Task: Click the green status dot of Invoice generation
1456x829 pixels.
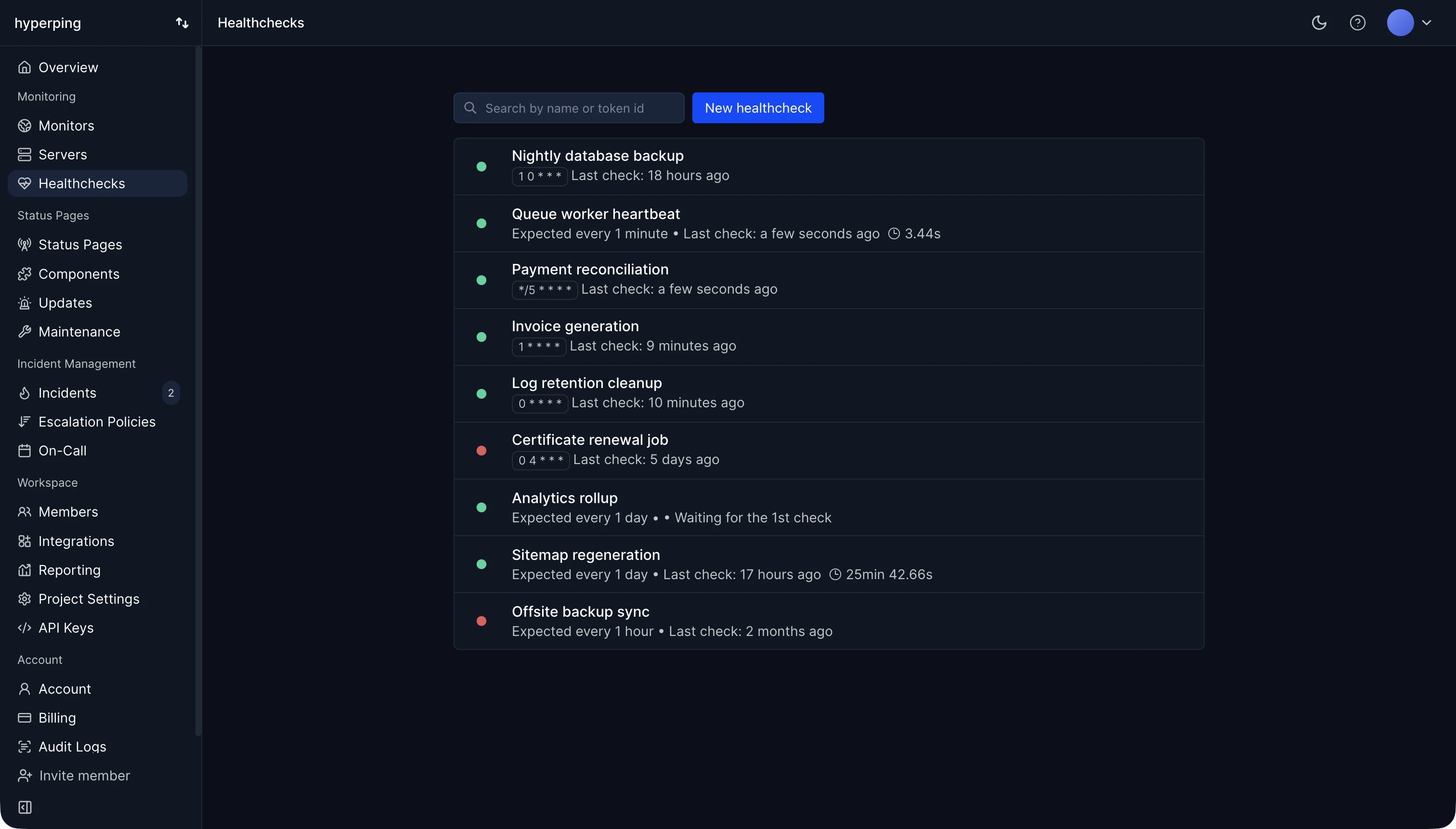Action: (x=481, y=337)
